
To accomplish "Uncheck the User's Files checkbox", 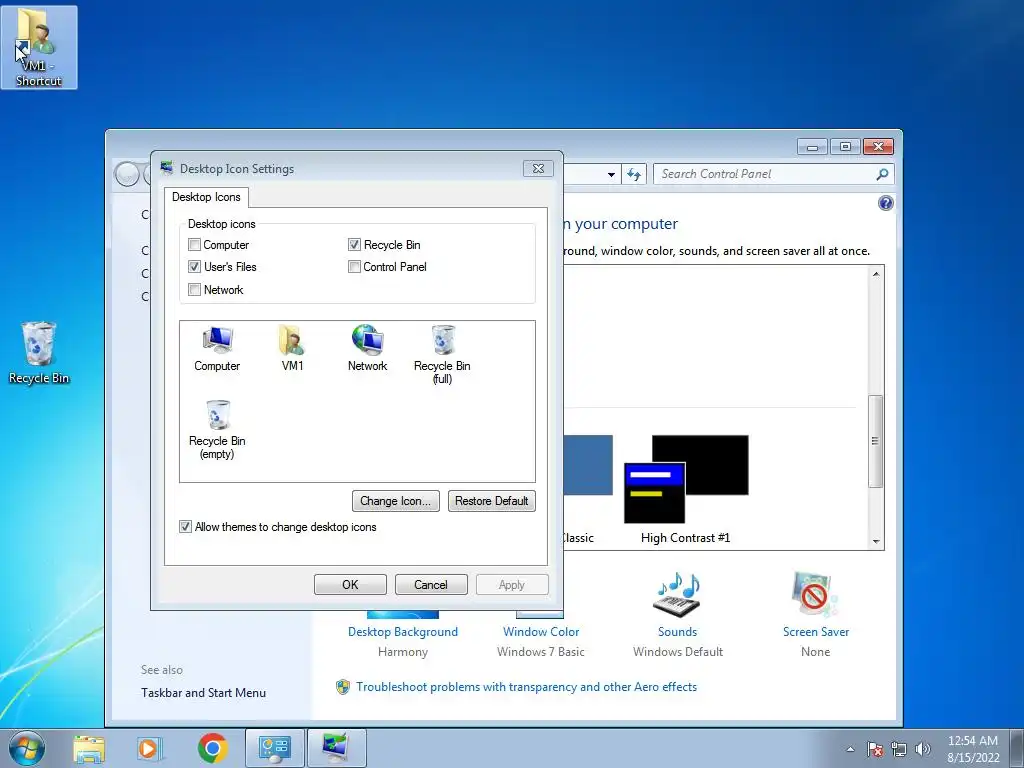I will tap(194, 266).
